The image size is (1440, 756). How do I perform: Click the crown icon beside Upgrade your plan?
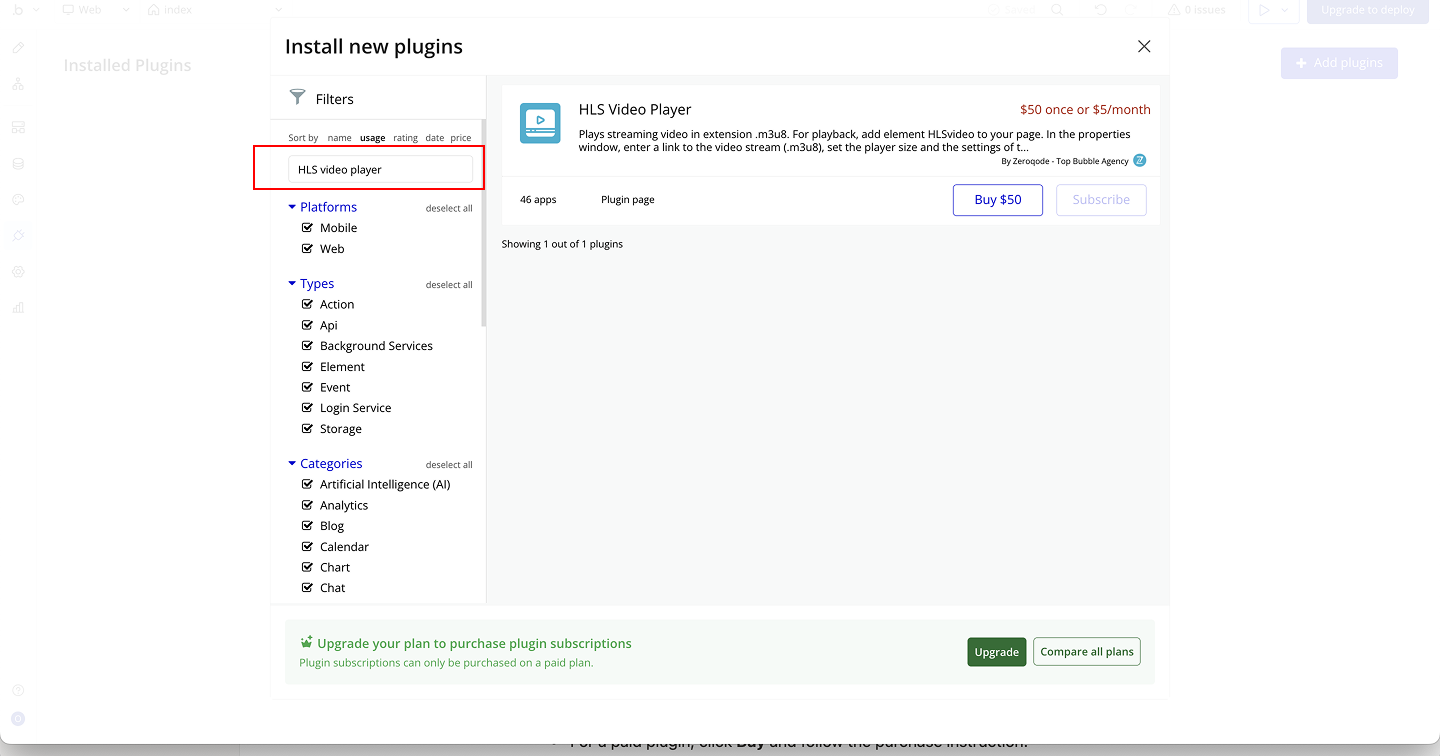click(307, 642)
